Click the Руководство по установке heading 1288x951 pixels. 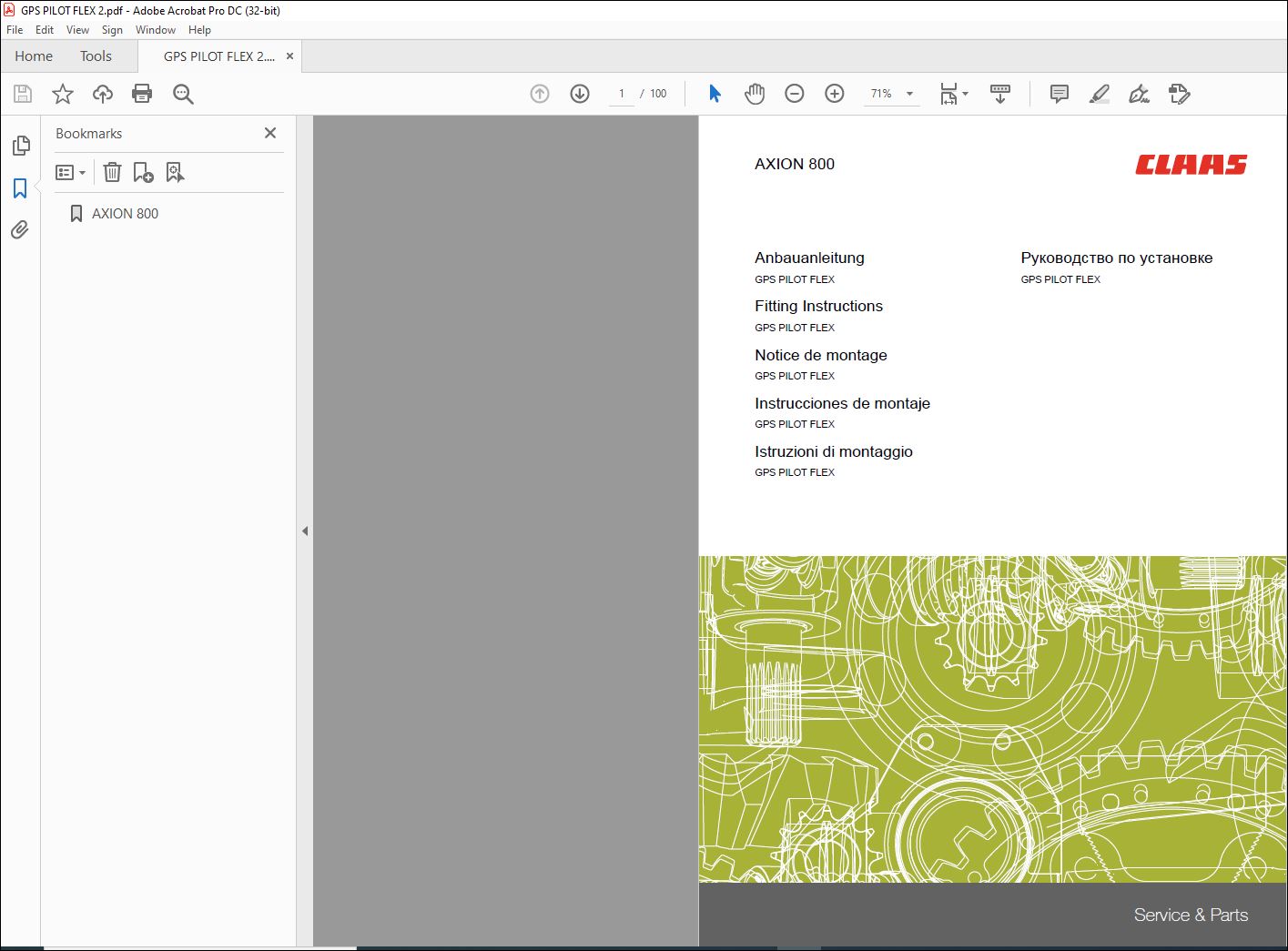pos(1117,258)
